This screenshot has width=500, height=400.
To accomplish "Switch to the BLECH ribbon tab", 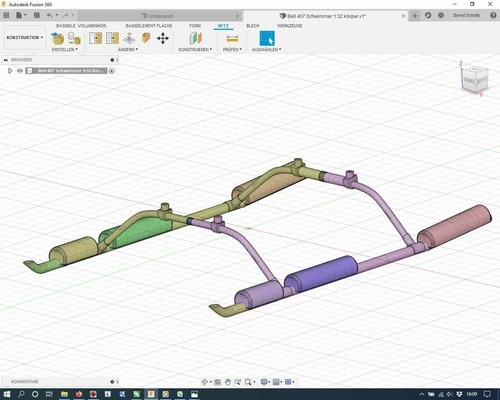I will [253, 26].
